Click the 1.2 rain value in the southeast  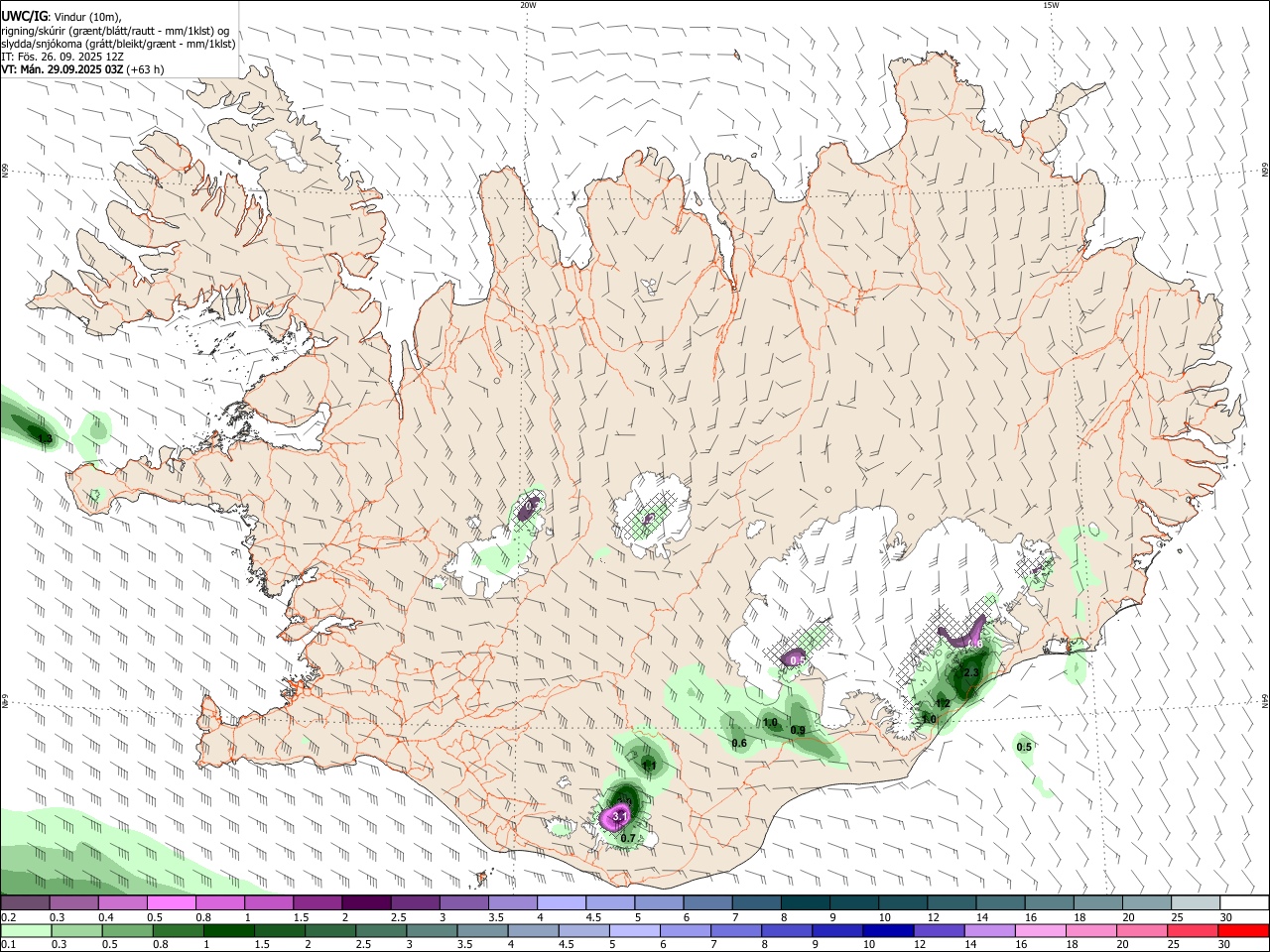[x=944, y=704]
